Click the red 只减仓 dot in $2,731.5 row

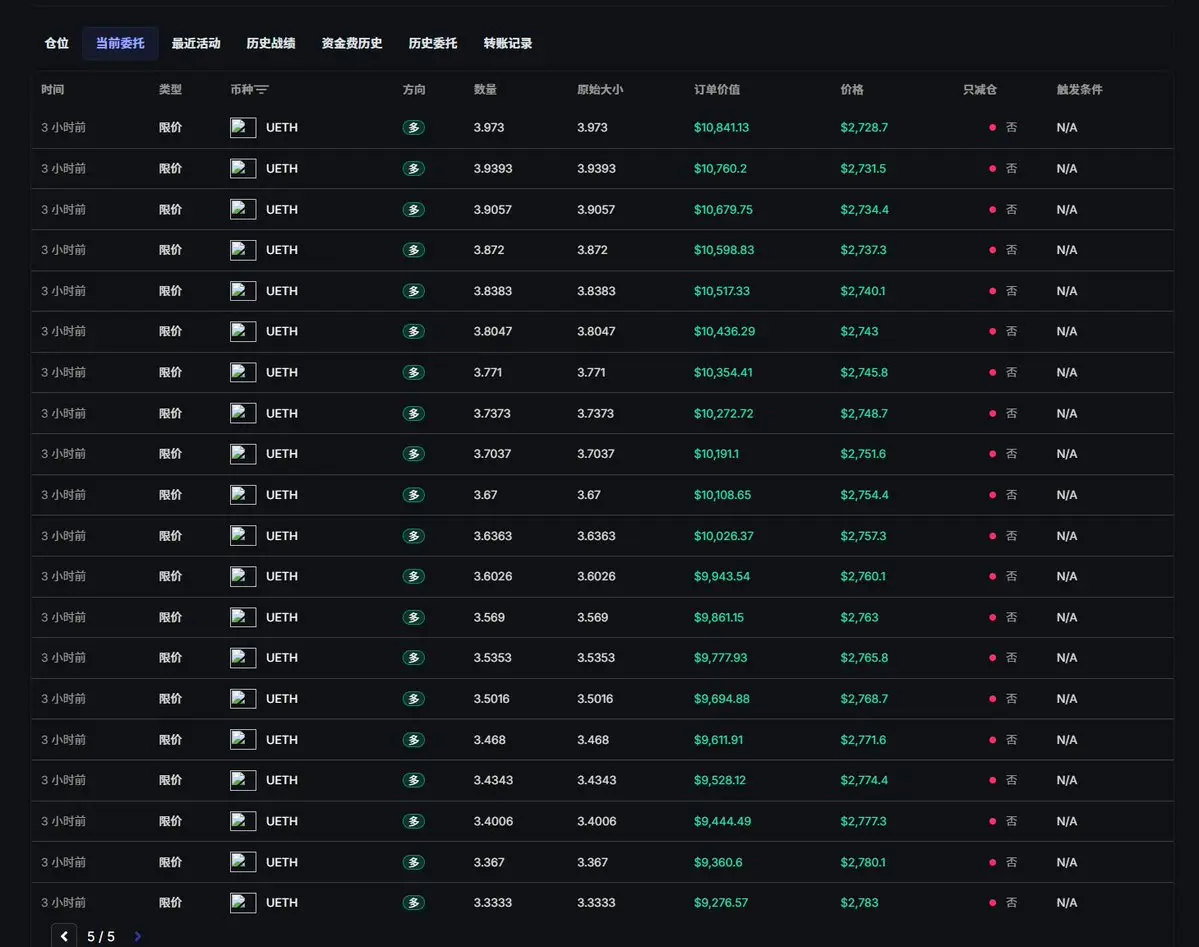pos(992,169)
